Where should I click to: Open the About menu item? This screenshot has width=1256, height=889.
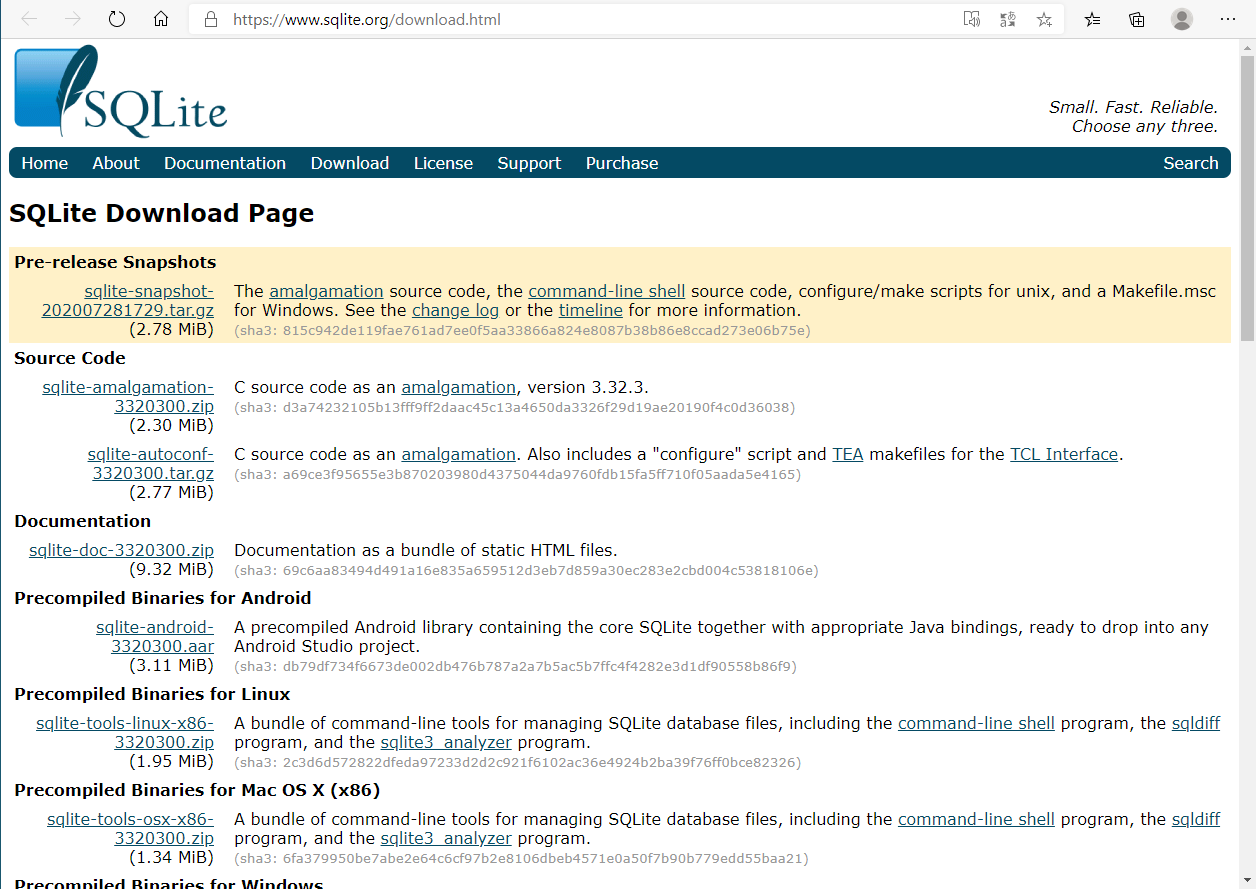(x=116, y=163)
